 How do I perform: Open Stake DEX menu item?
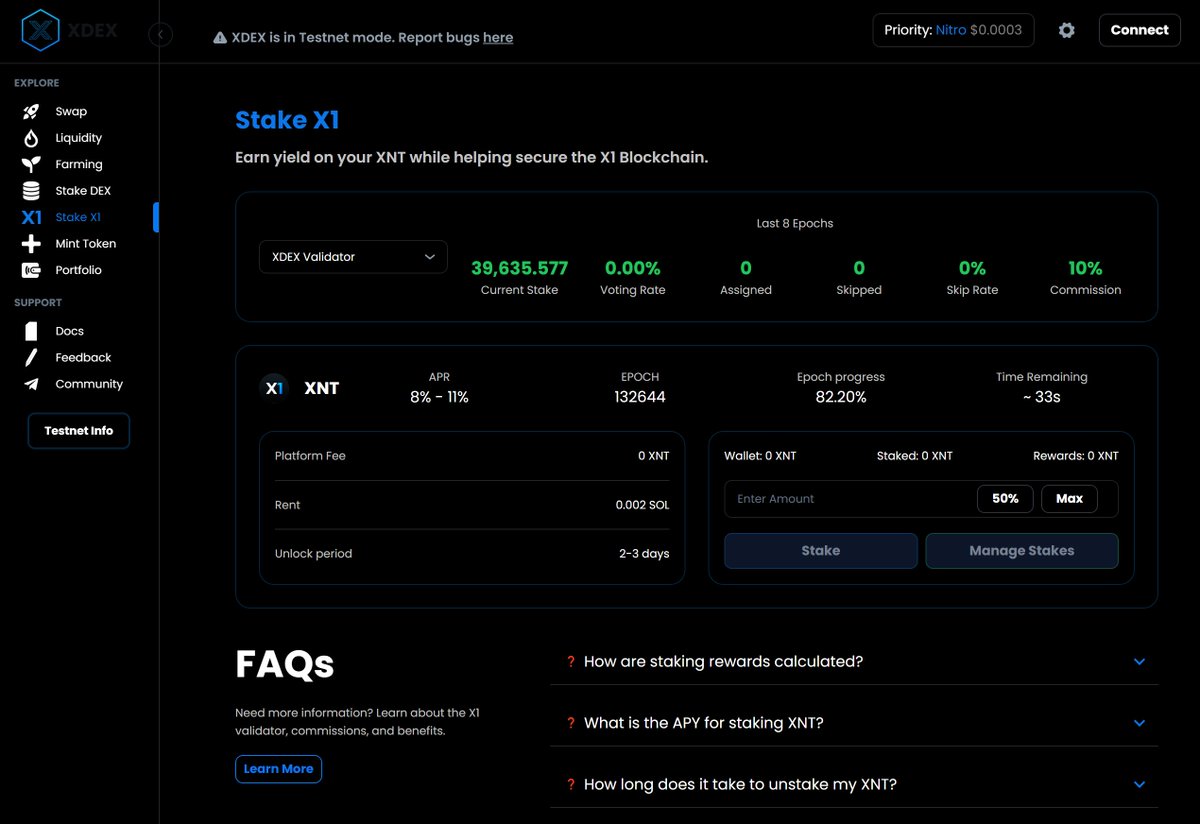click(83, 191)
